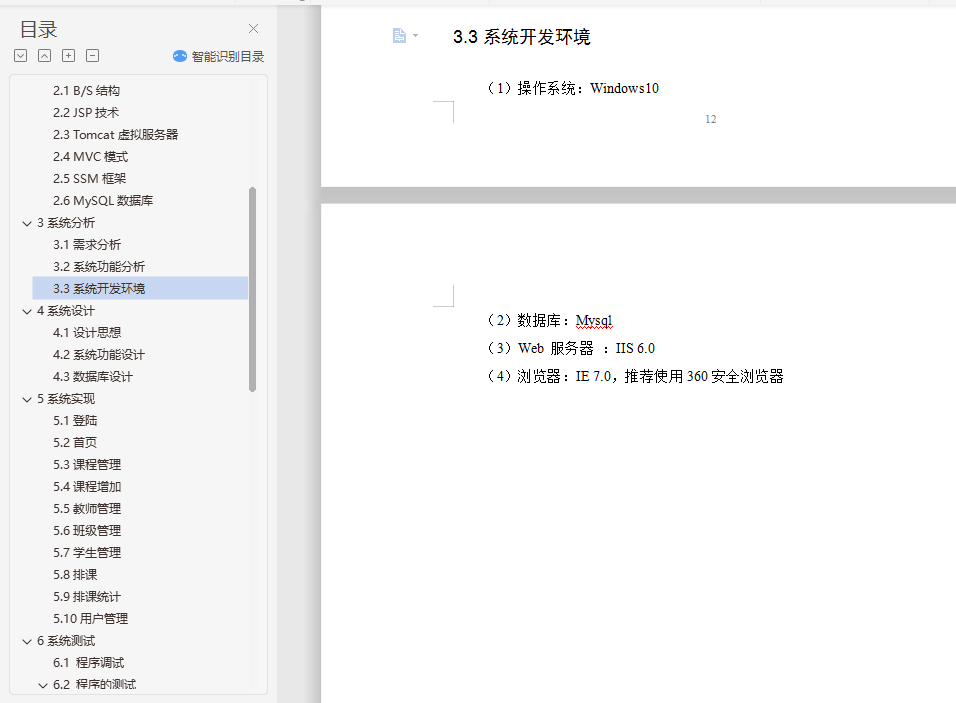Click the 目录 pane title
Image resolution: width=956 pixels, height=703 pixels.
click(38, 29)
